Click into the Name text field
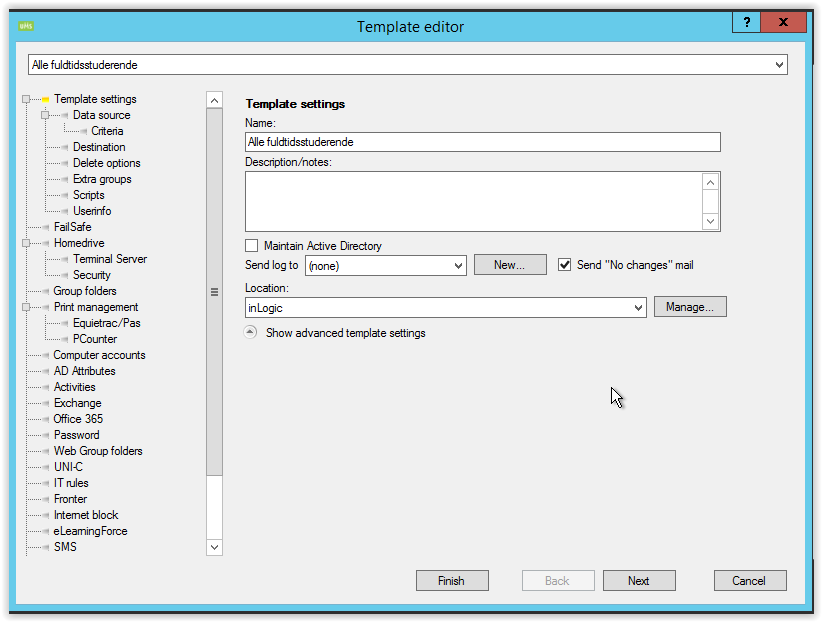This screenshot has height=622, width=822. pyautogui.click(x=482, y=142)
